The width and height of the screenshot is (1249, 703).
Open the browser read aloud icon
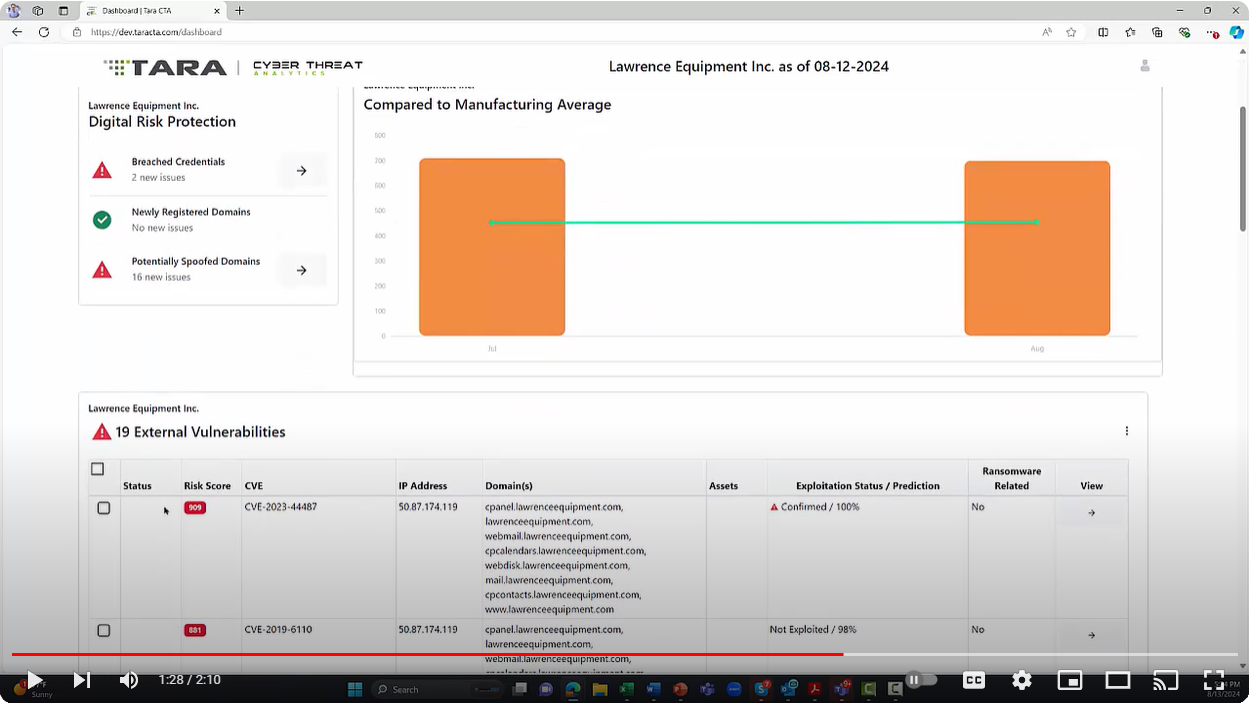coord(1047,32)
